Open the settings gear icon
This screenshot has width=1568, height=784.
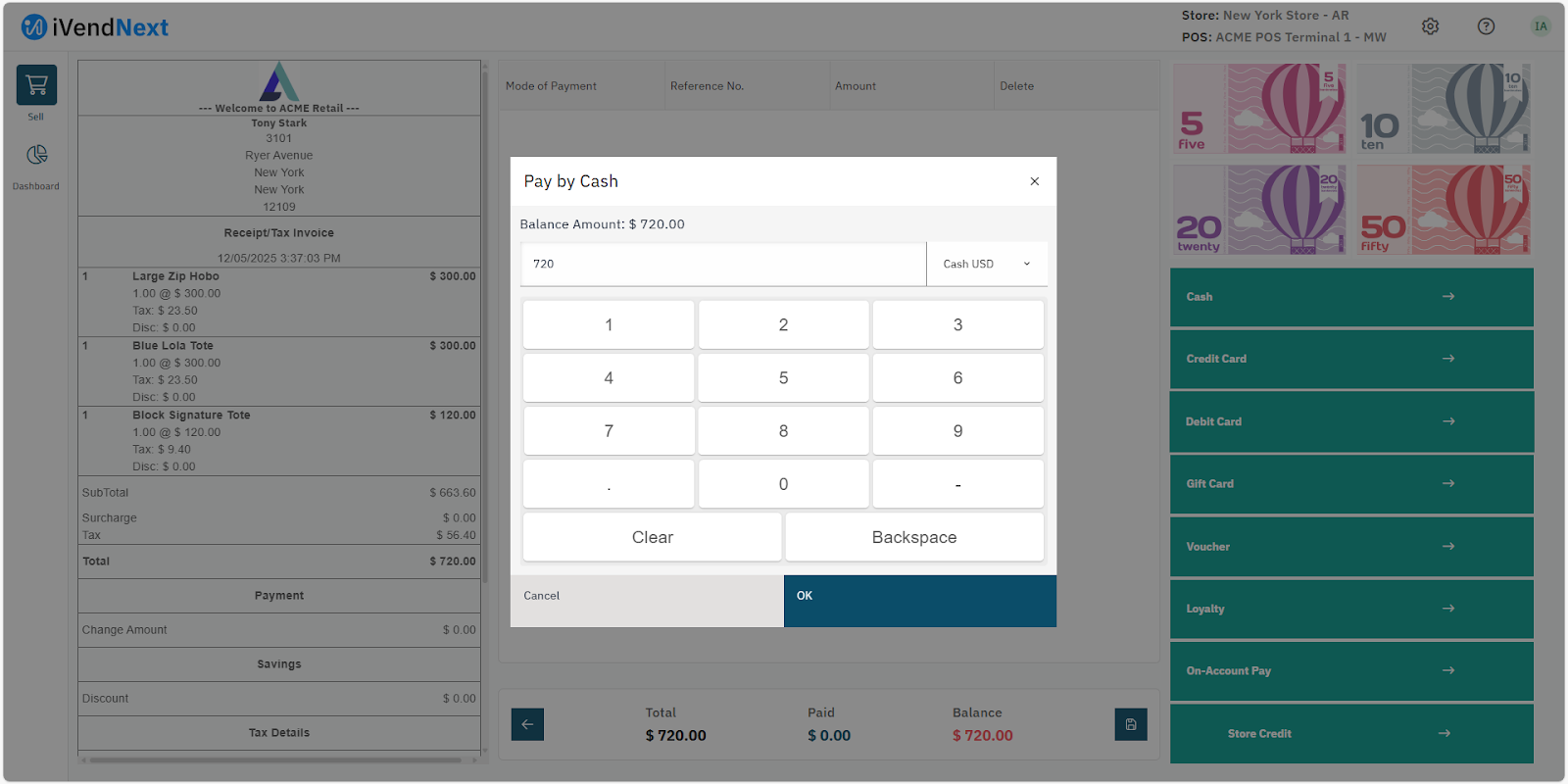coord(1430,26)
